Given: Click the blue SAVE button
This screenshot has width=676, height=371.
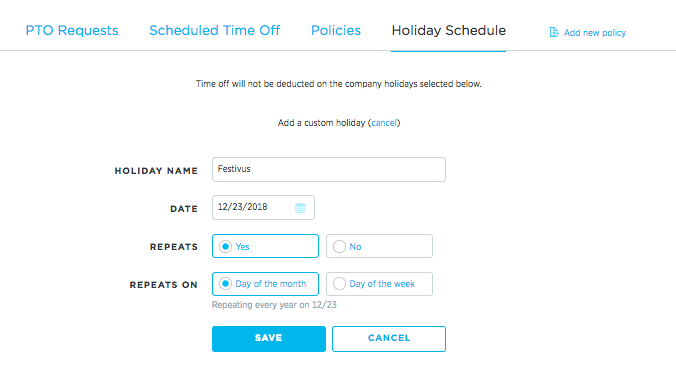Looking at the screenshot, I should (269, 339).
